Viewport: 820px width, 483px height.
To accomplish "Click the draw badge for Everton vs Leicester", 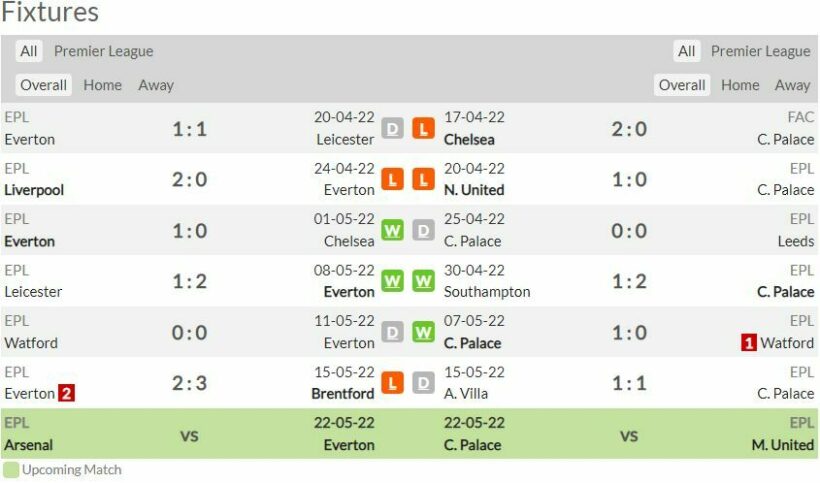I will click(393, 129).
